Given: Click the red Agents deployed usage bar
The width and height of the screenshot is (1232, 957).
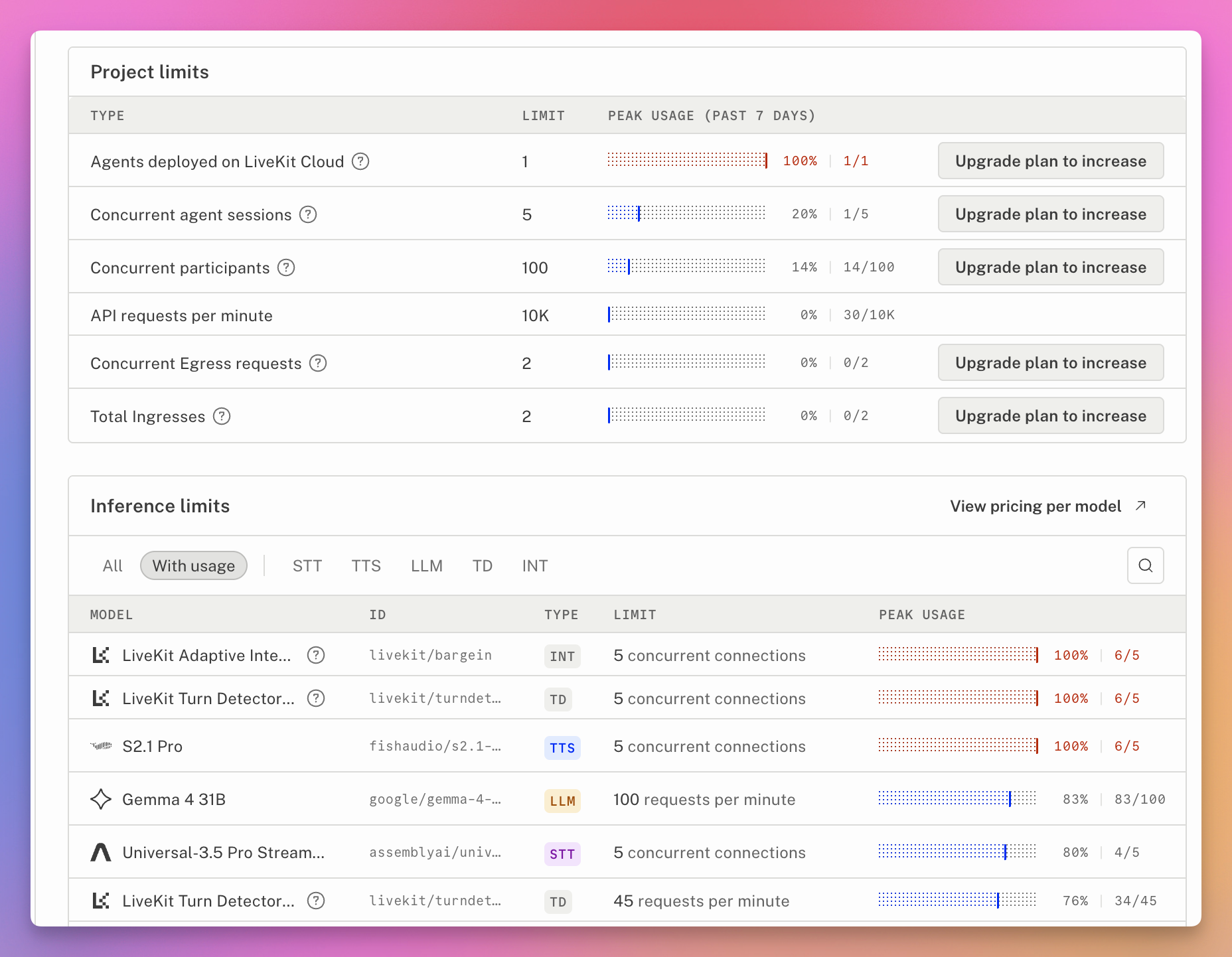Looking at the screenshot, I should click(x=688, y=161).
